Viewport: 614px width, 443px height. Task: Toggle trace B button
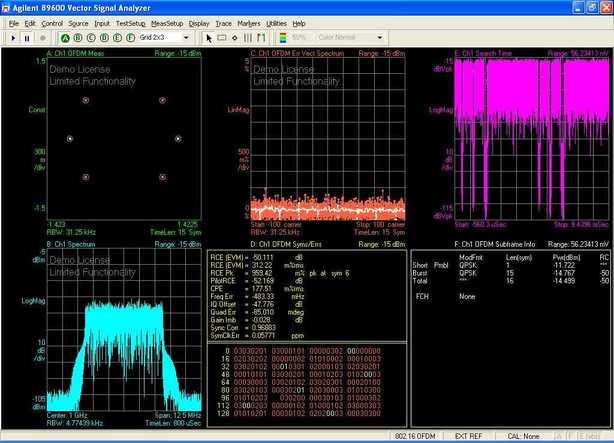(x=78, y=38)
